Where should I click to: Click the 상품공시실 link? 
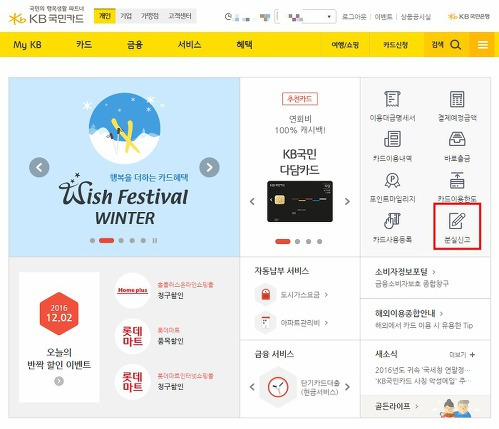coord(415,17)
